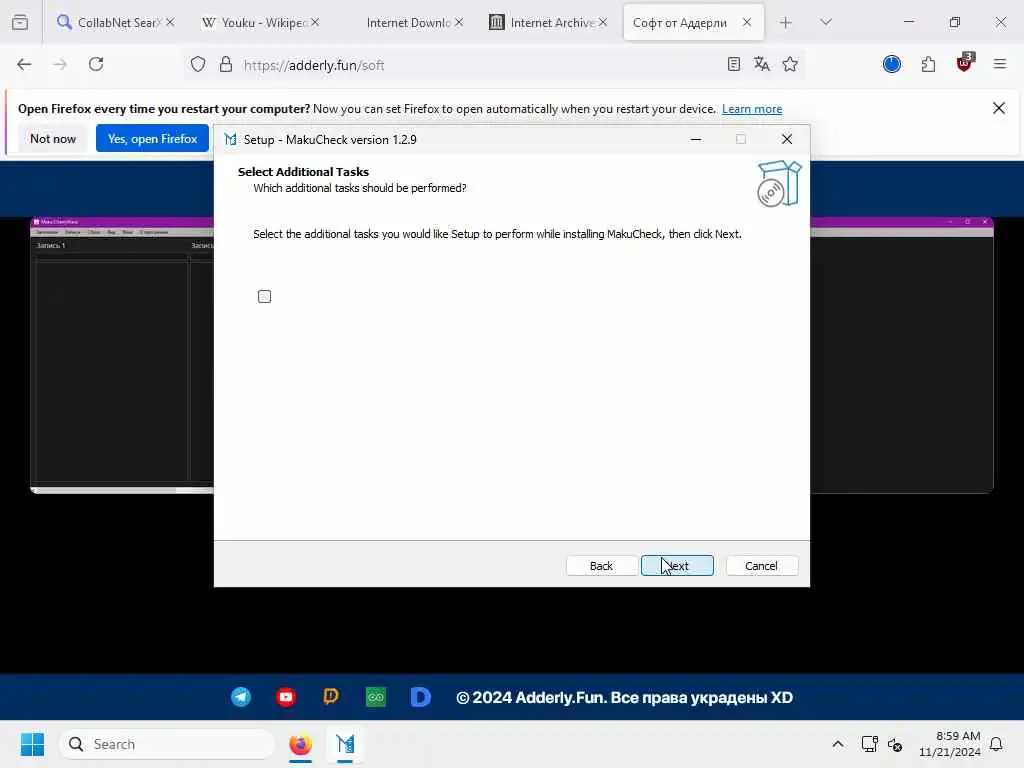
Task: Open the blue D footer icon
Action: click(x=421, y=697)
